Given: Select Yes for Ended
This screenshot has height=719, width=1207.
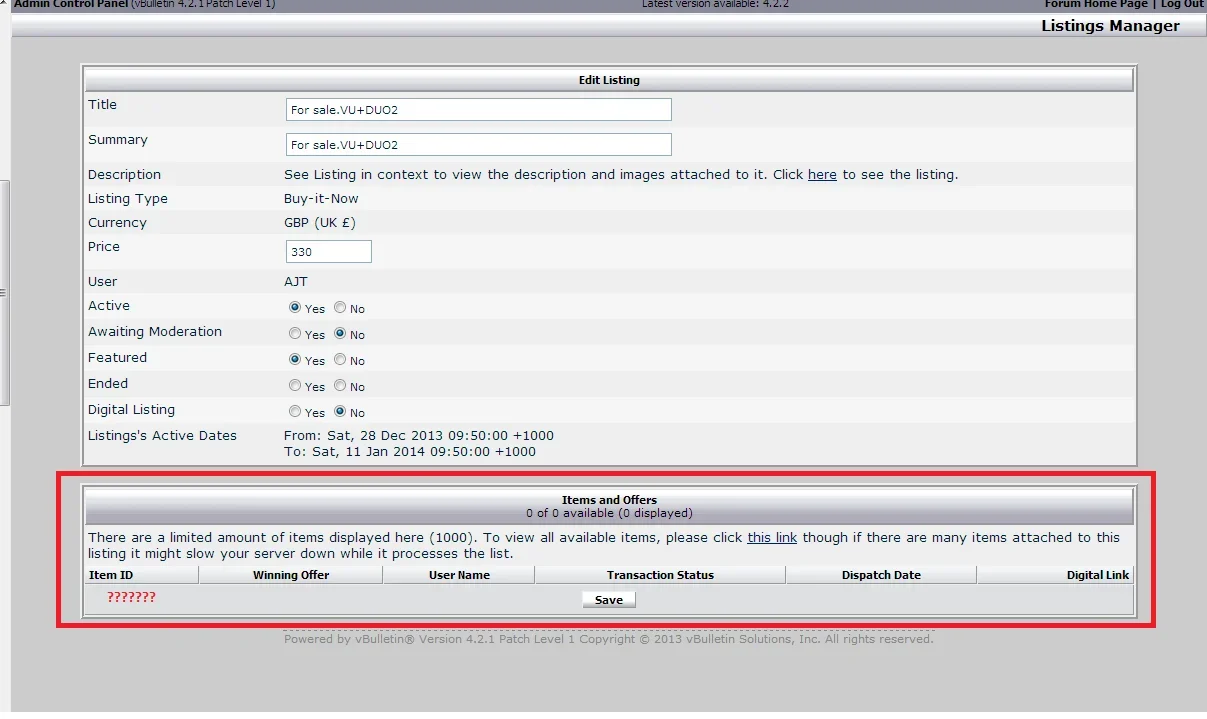Looking at the screenshot, I should coord(295,386).
